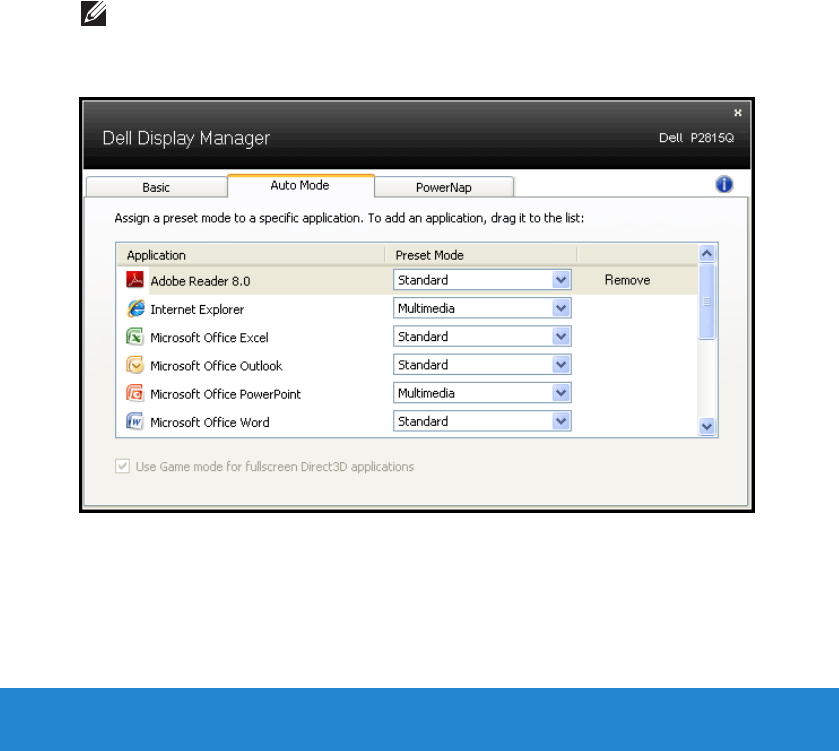Viewport: 839px width, 751px height.
Task: Select the Internet Explorer row text
Action: (x=197, y=310)
